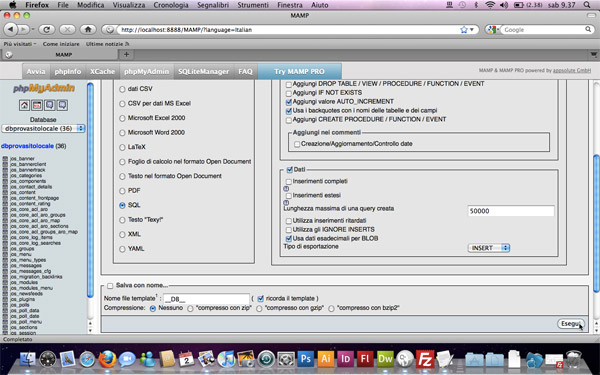Open the jos_content table link
This screenshot has width=600, height=375.
pos(23,192)
